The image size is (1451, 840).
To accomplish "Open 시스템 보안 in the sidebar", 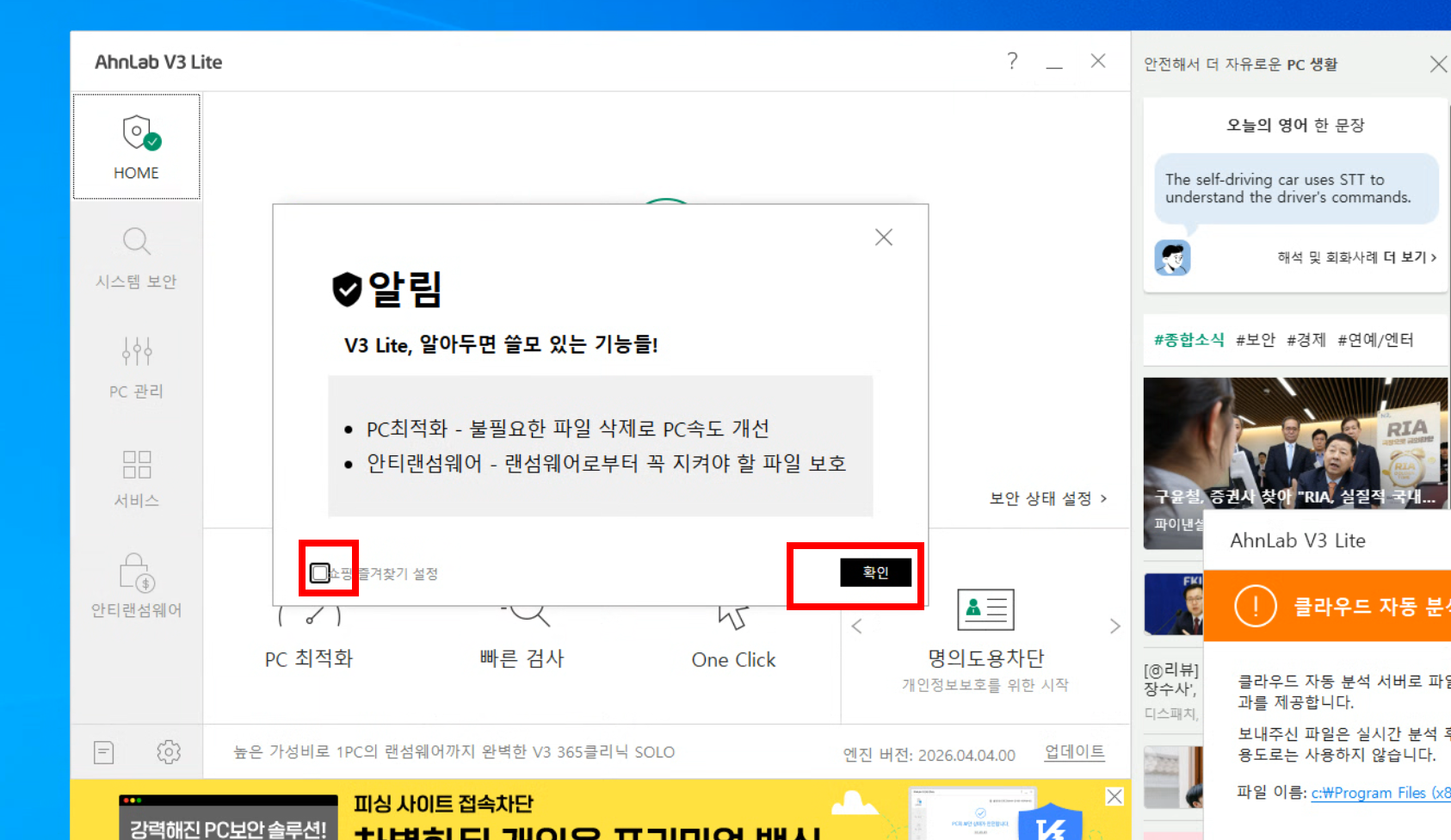I will (x=137, y=257).
